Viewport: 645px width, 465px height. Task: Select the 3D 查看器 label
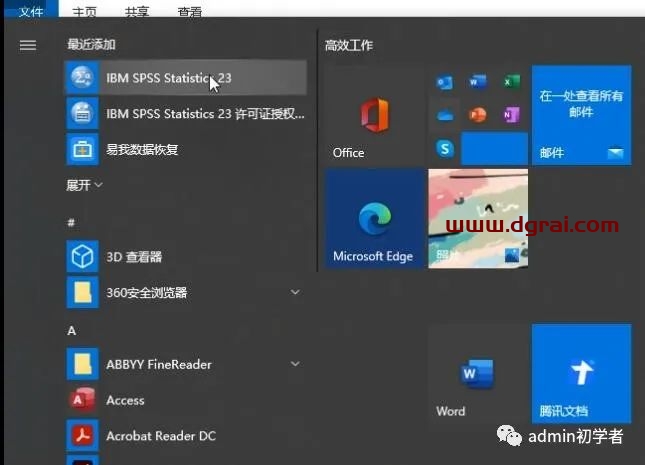pos(134,257)
